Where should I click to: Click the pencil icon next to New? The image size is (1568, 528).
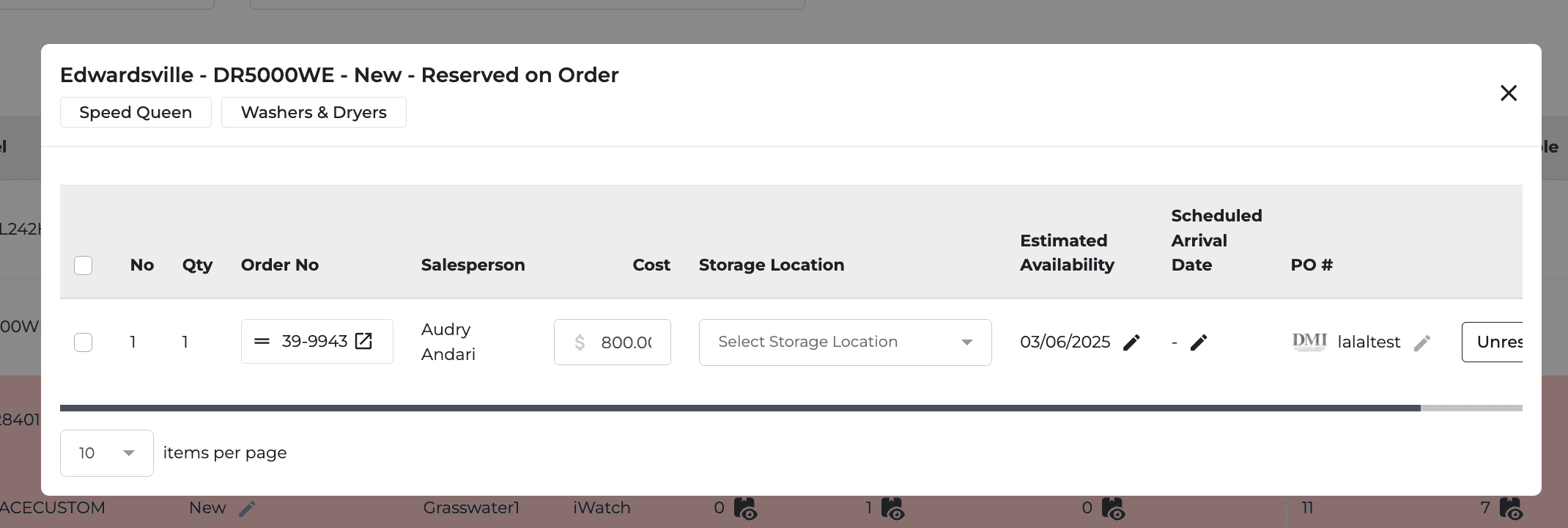tap(247, 508)
